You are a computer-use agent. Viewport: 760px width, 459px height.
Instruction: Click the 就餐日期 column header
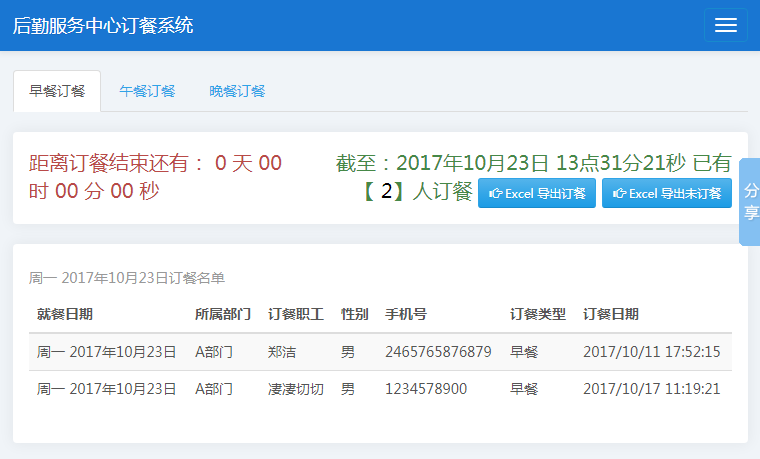[65, 314]
